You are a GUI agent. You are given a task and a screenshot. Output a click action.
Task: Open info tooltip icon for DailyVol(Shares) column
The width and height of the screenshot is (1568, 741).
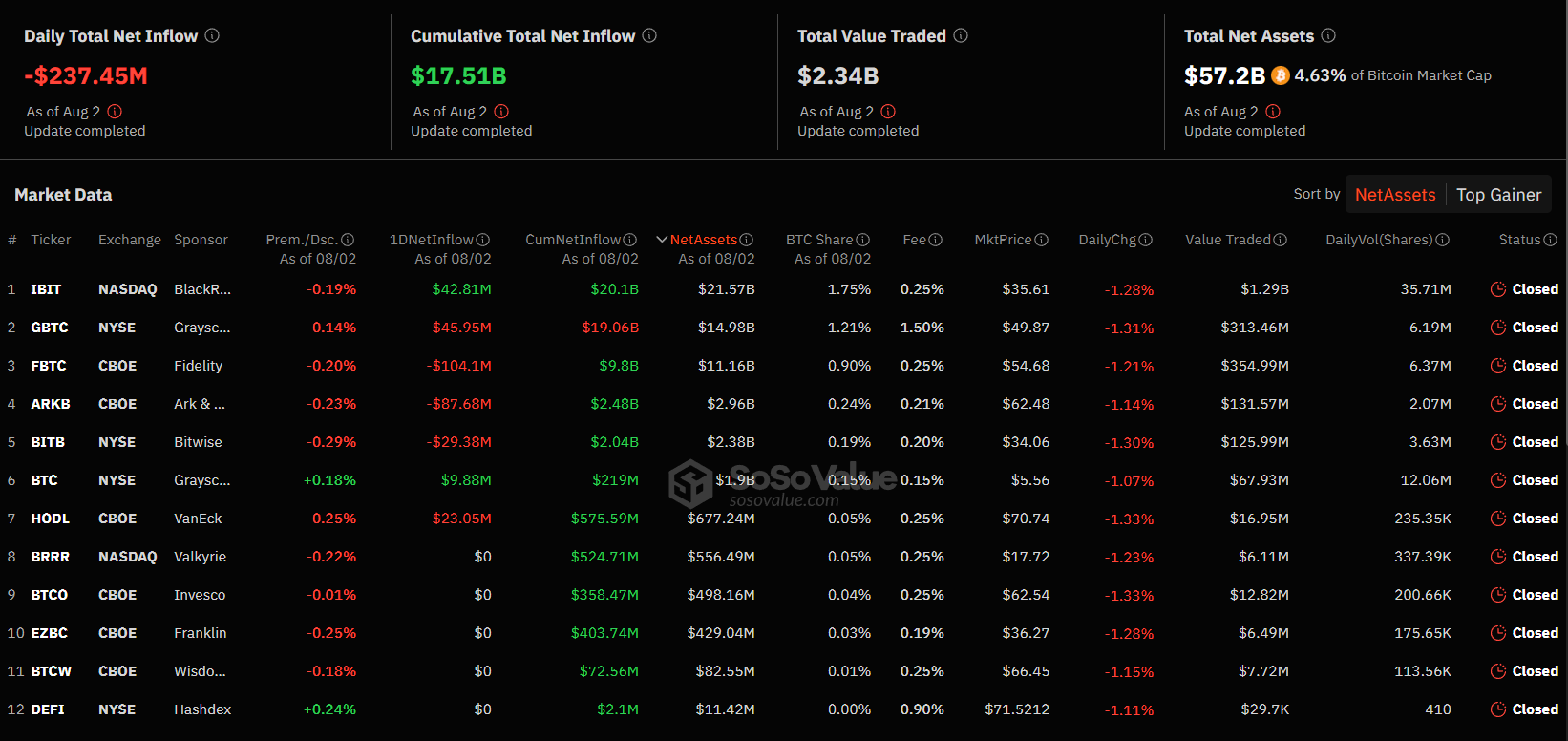click(1443, 240)
